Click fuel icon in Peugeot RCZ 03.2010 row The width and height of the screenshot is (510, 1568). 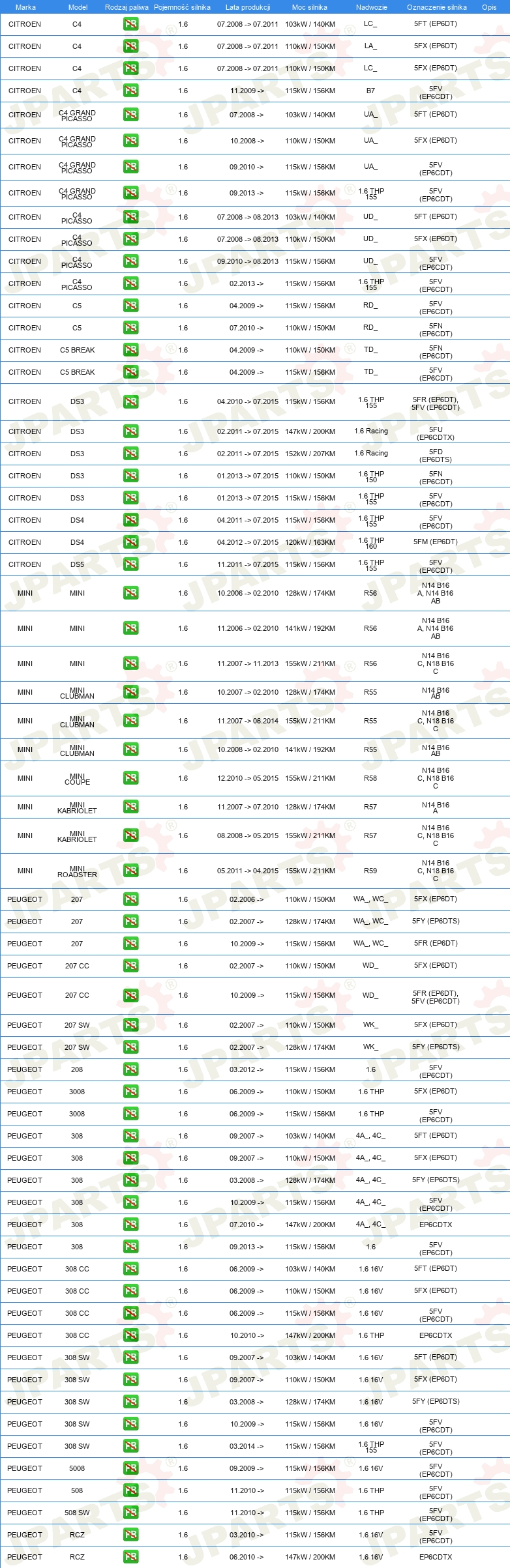(x=130, y=1535)
